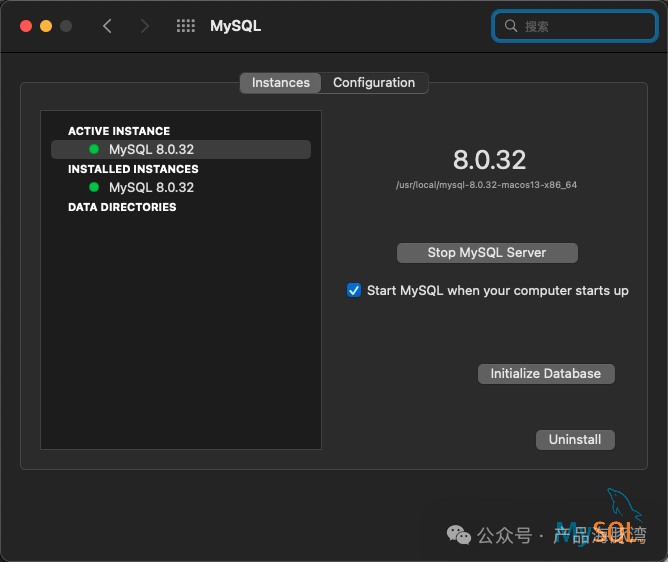Screen dimensions: 668x562
Task: Click the /usr/local/mysql-8.0.32 install path text
Action: click(x=486, y=185)
